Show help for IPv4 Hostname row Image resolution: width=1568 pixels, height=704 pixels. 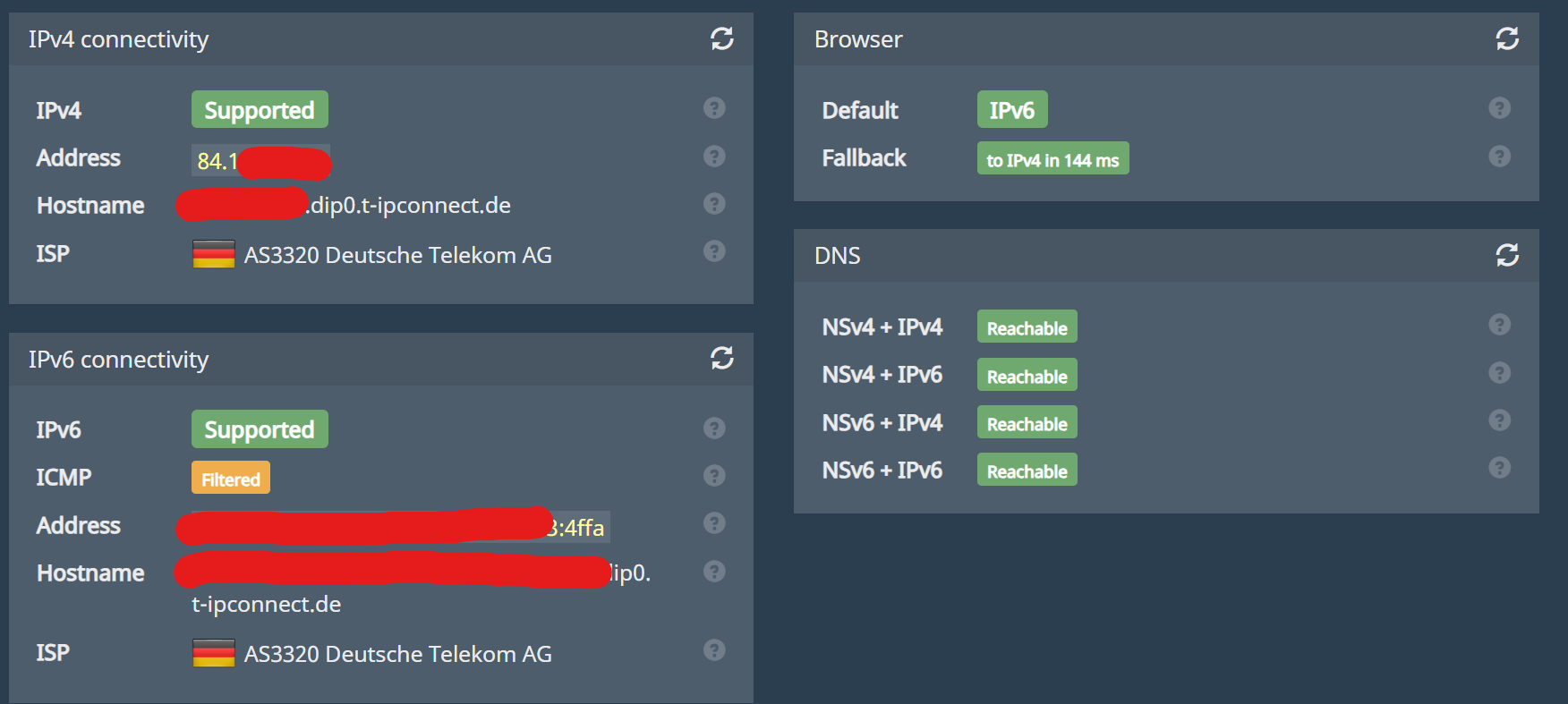[x=714, y=204]
